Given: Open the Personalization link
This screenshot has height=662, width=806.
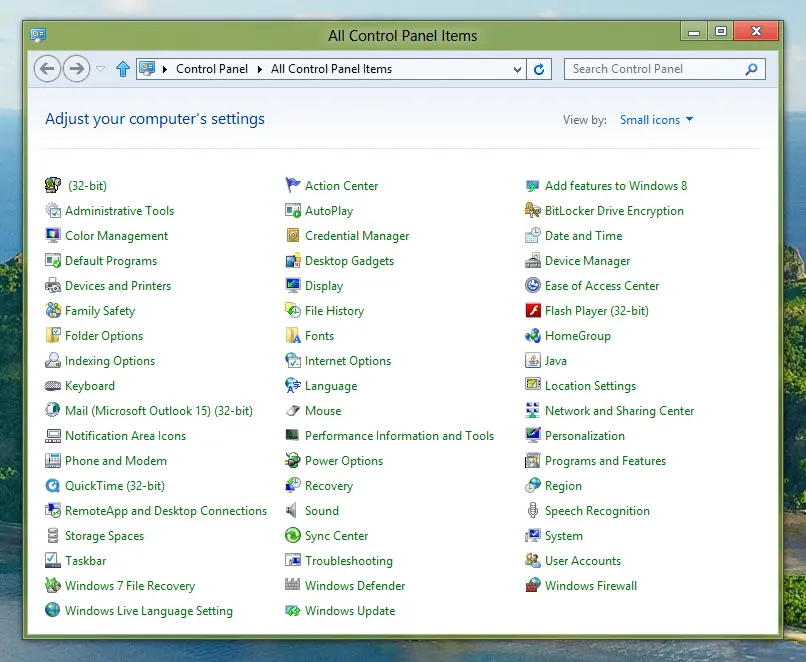Looking at the screenshot, I should 585,436.
